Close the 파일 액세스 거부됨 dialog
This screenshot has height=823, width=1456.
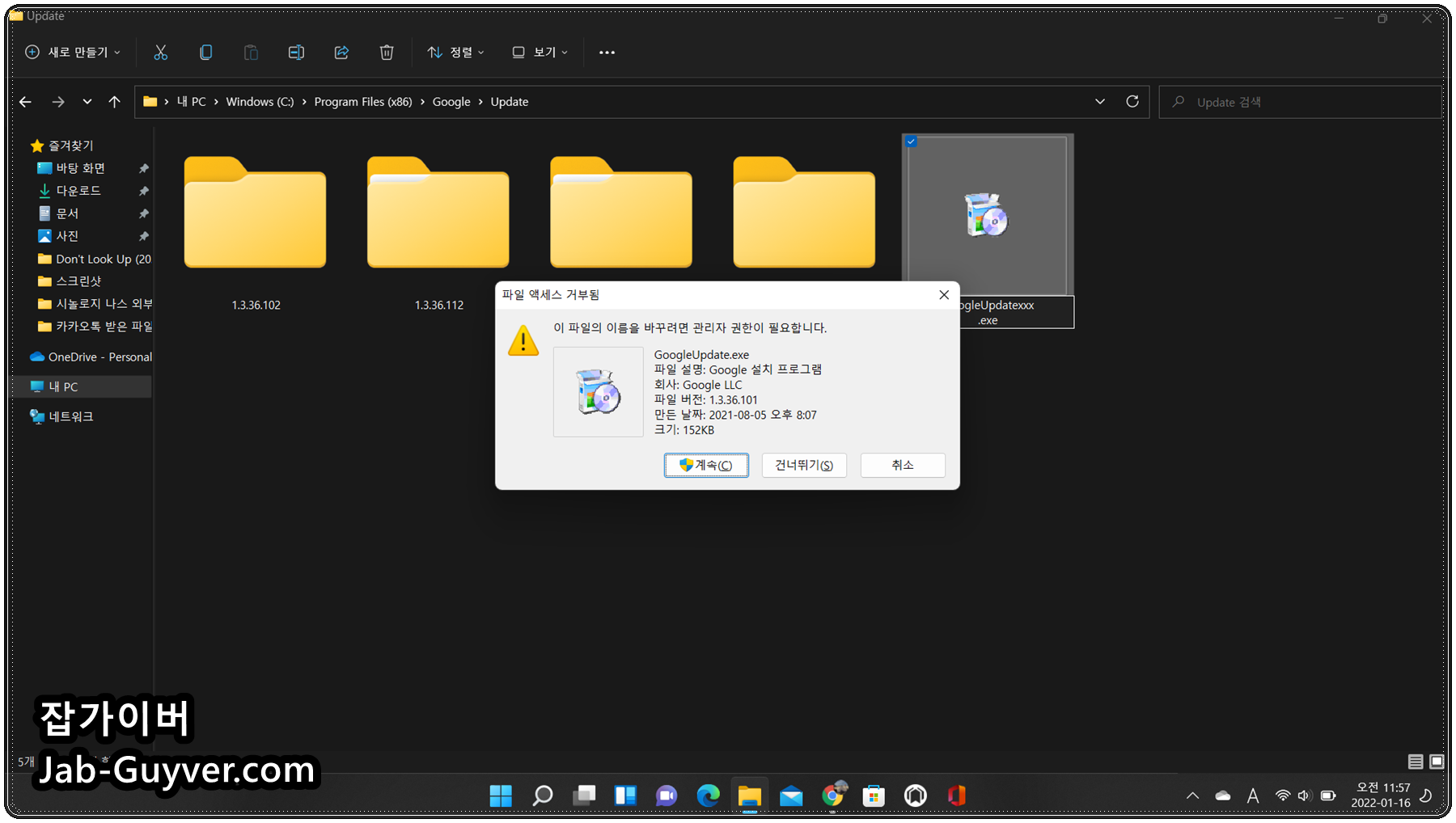tap(944, 295)
